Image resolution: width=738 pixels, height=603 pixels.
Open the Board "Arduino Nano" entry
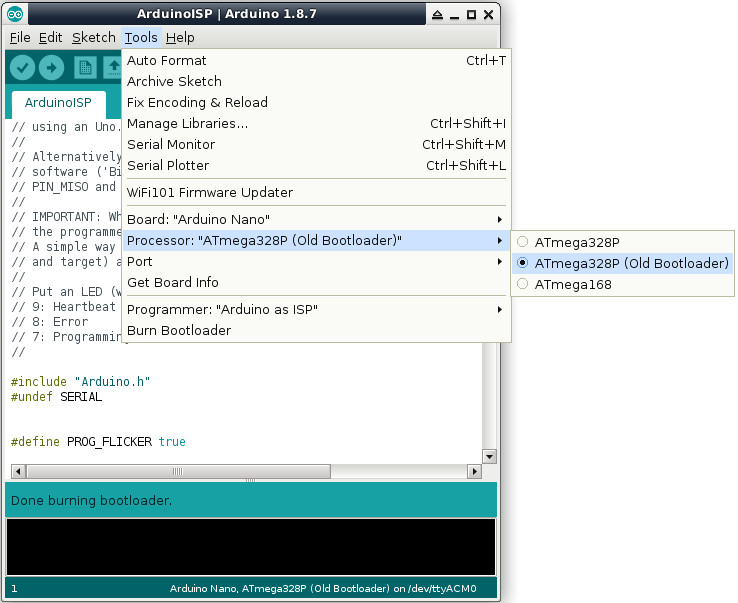[x=316, y=219]
